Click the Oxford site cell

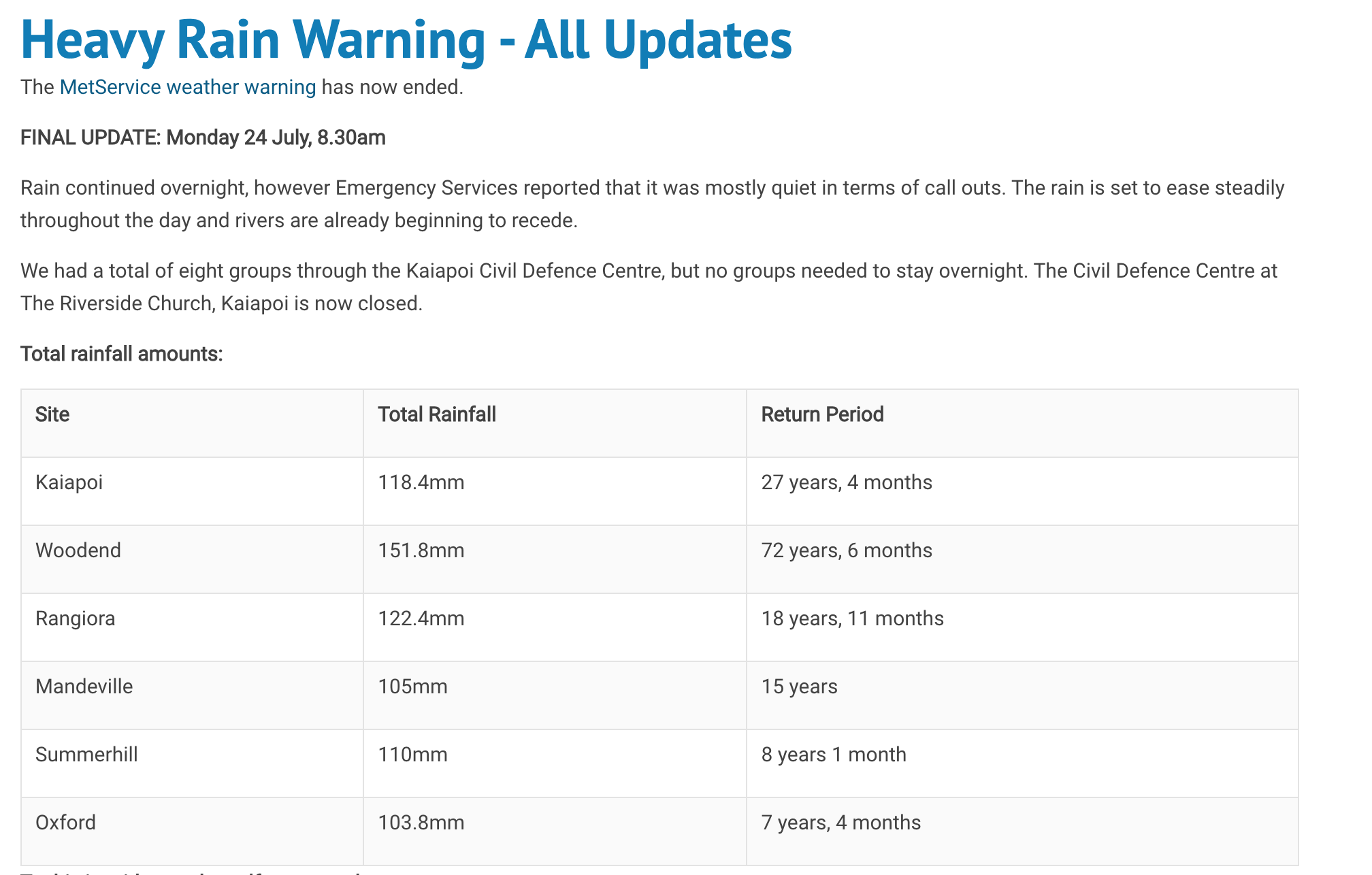tap(192, 831)
